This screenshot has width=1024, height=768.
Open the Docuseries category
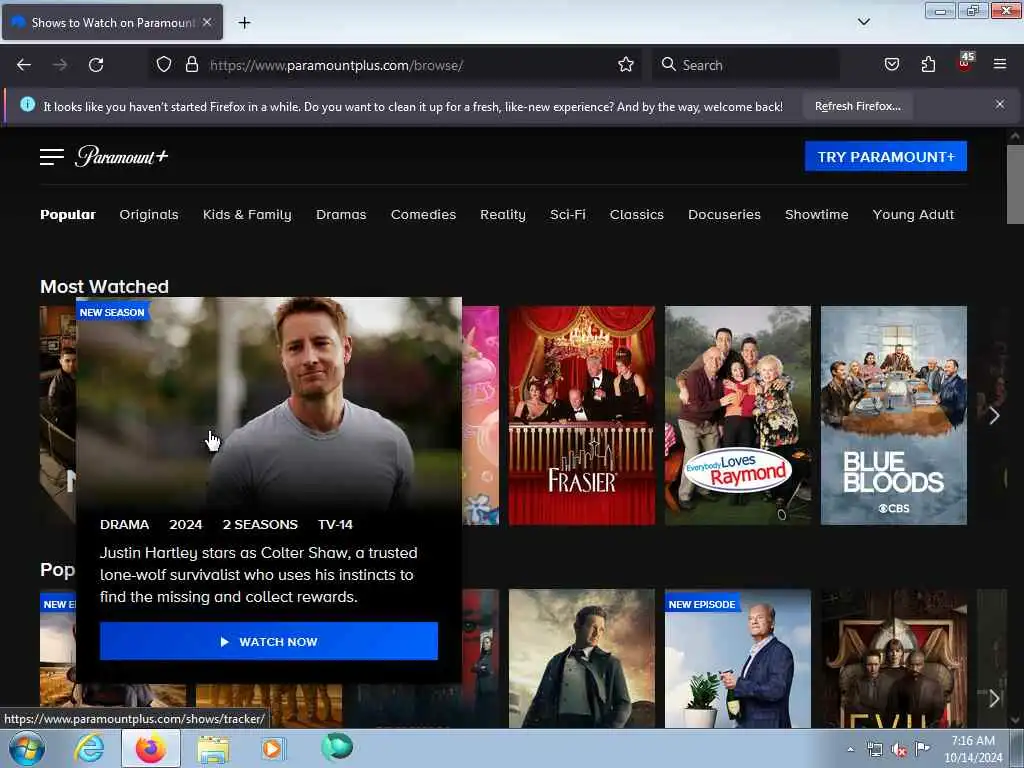724,215
